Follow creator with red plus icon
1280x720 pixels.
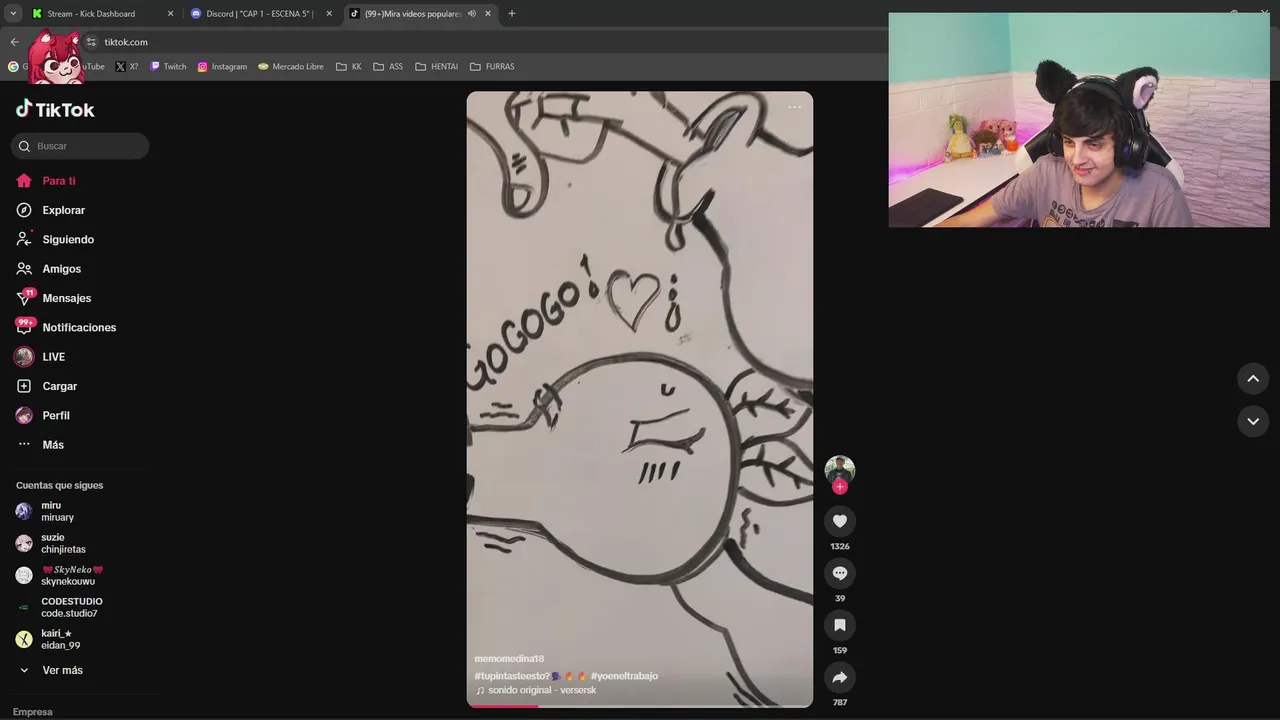pyautogui.click(x=840, y=487)
